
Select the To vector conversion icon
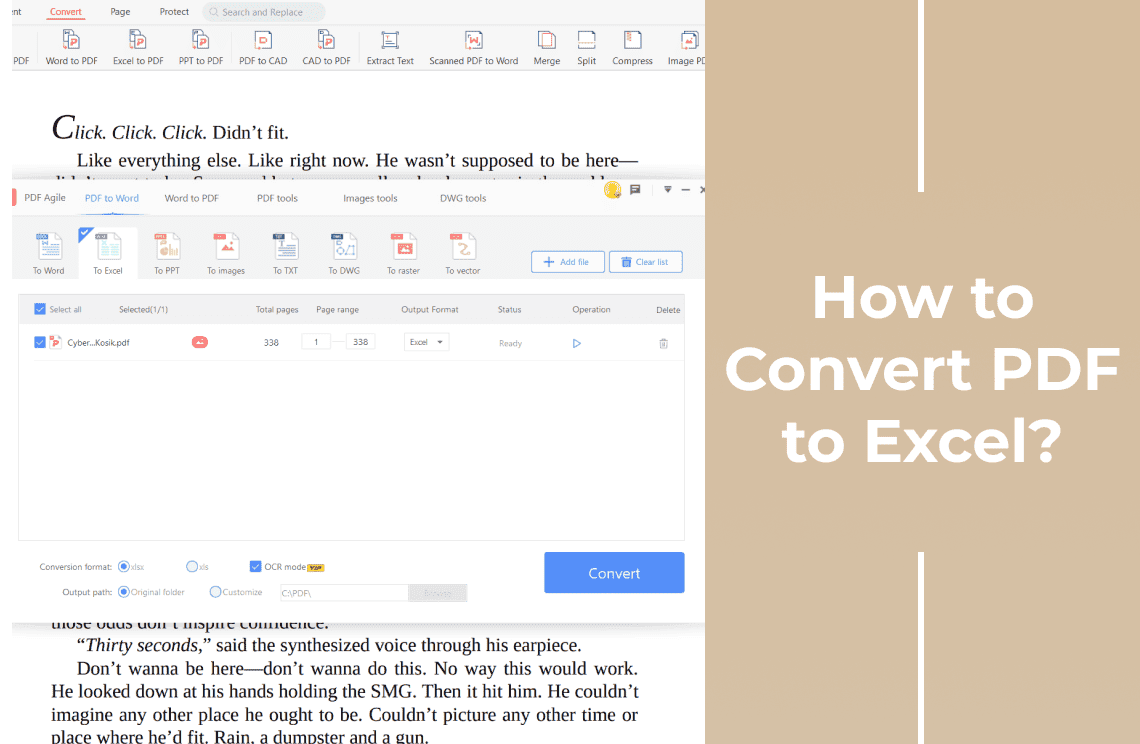[461, 251]
